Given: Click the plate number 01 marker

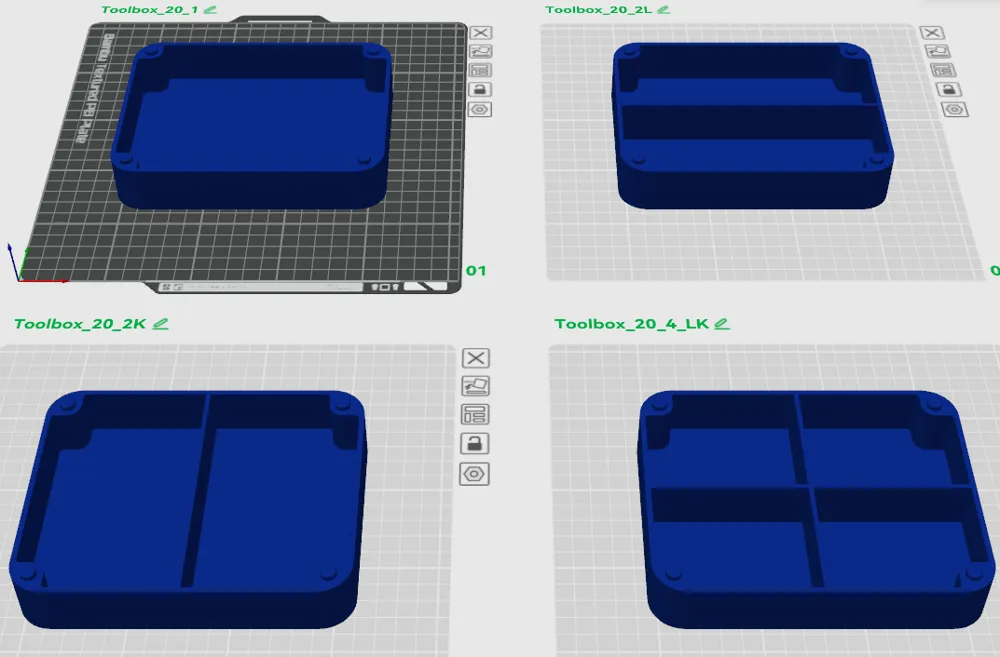Looking at the screenshot, I should coord(476,268).
